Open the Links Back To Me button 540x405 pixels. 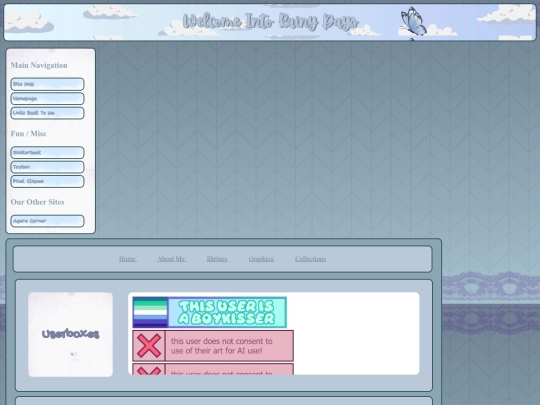(x=47, y=113)
